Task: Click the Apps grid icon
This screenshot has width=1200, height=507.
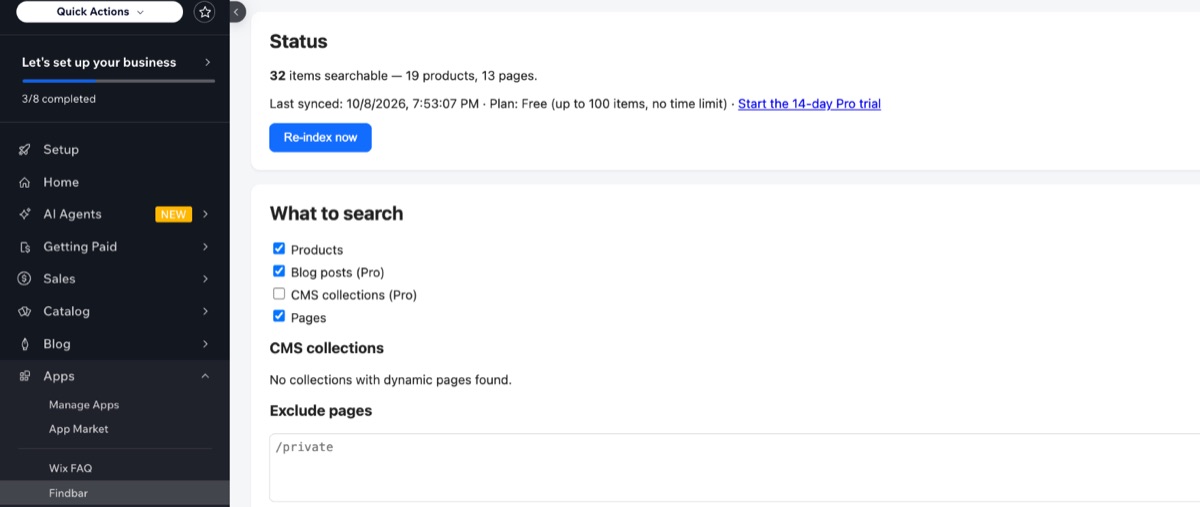Action: pyautogui.click(x=24, y=376)
